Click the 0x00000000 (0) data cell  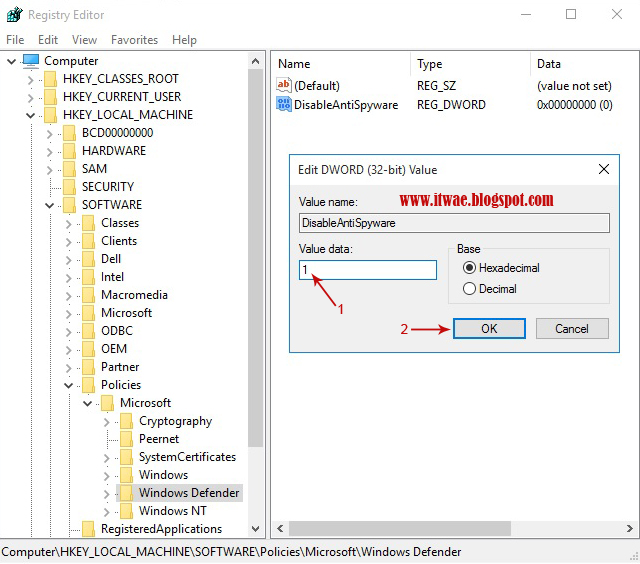[574, 105]
